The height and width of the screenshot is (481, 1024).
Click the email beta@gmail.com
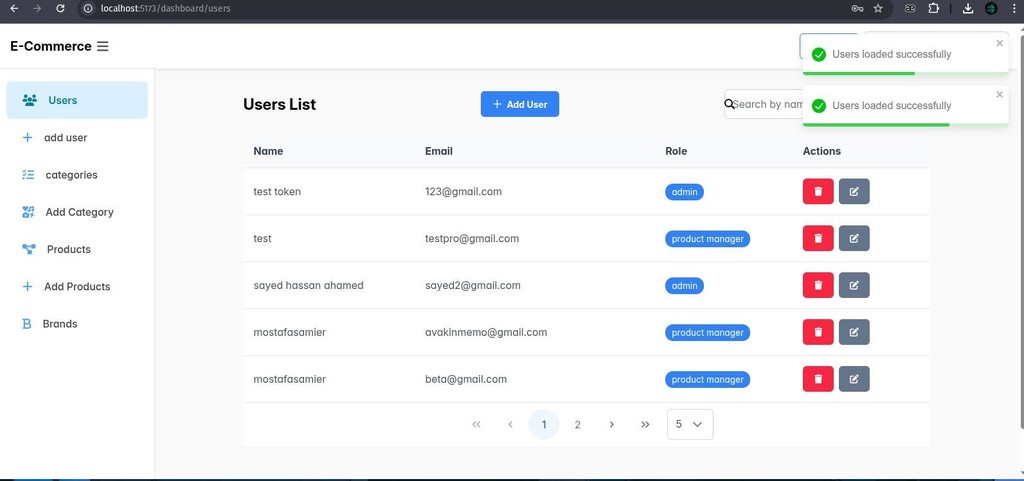(x=466, y=379)
